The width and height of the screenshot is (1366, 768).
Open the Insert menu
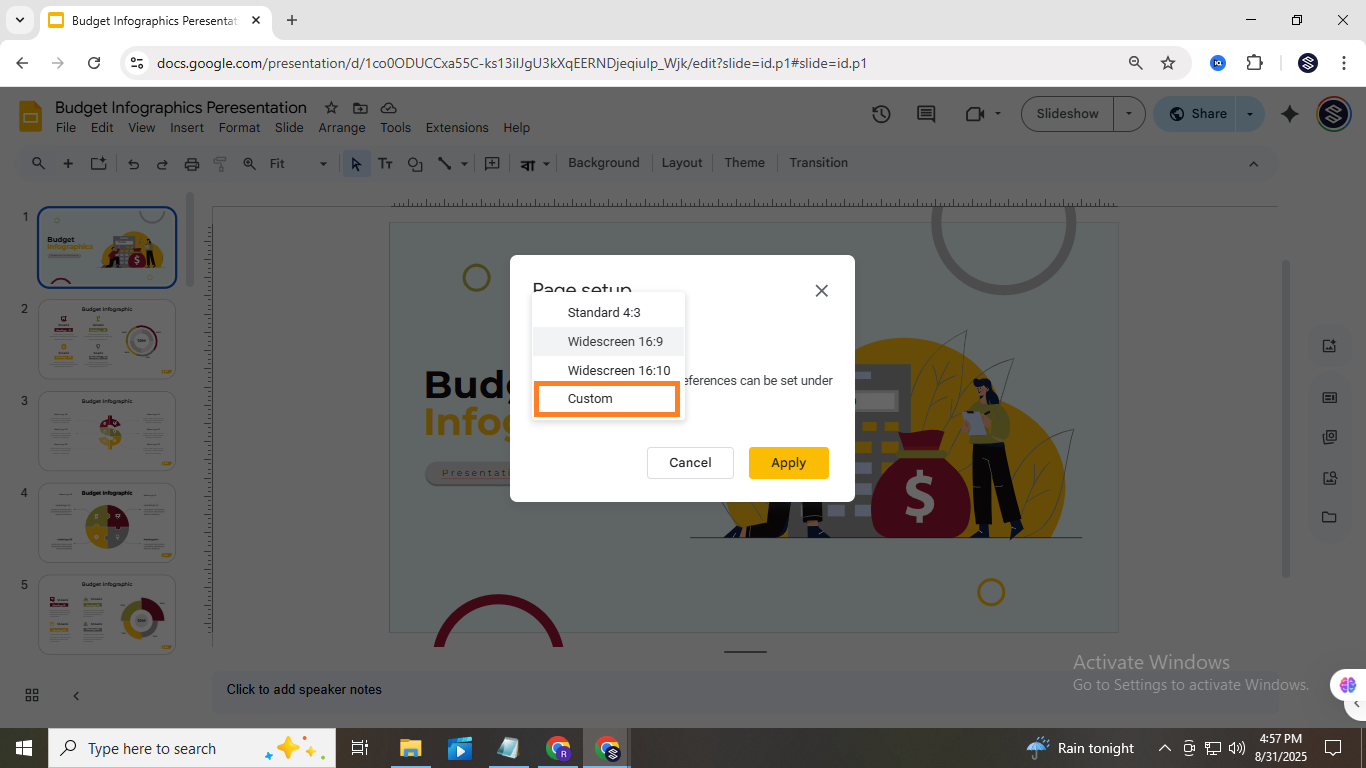[187, 128]
